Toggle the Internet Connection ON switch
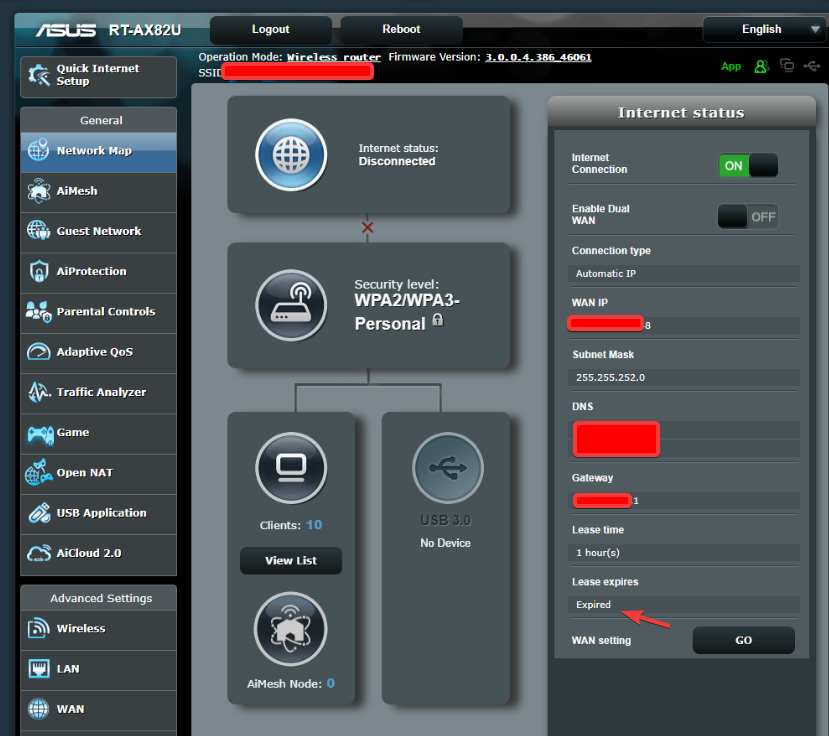Screen dimensions: 829x736 point(748,165)
